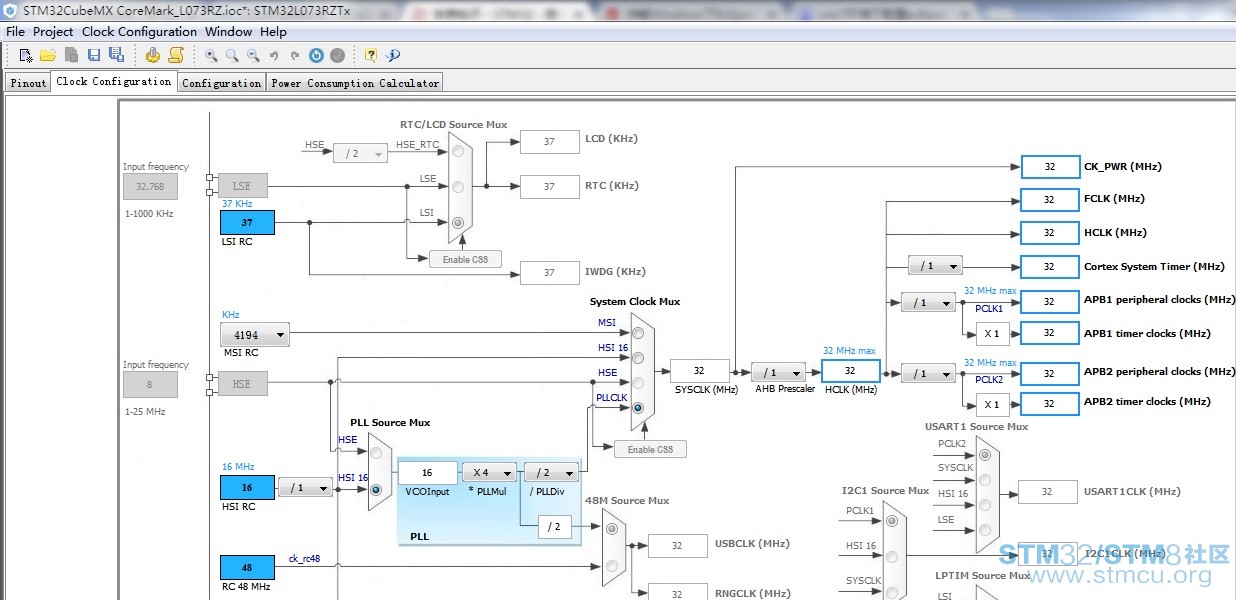Click the HSE oscillator block

241,383
